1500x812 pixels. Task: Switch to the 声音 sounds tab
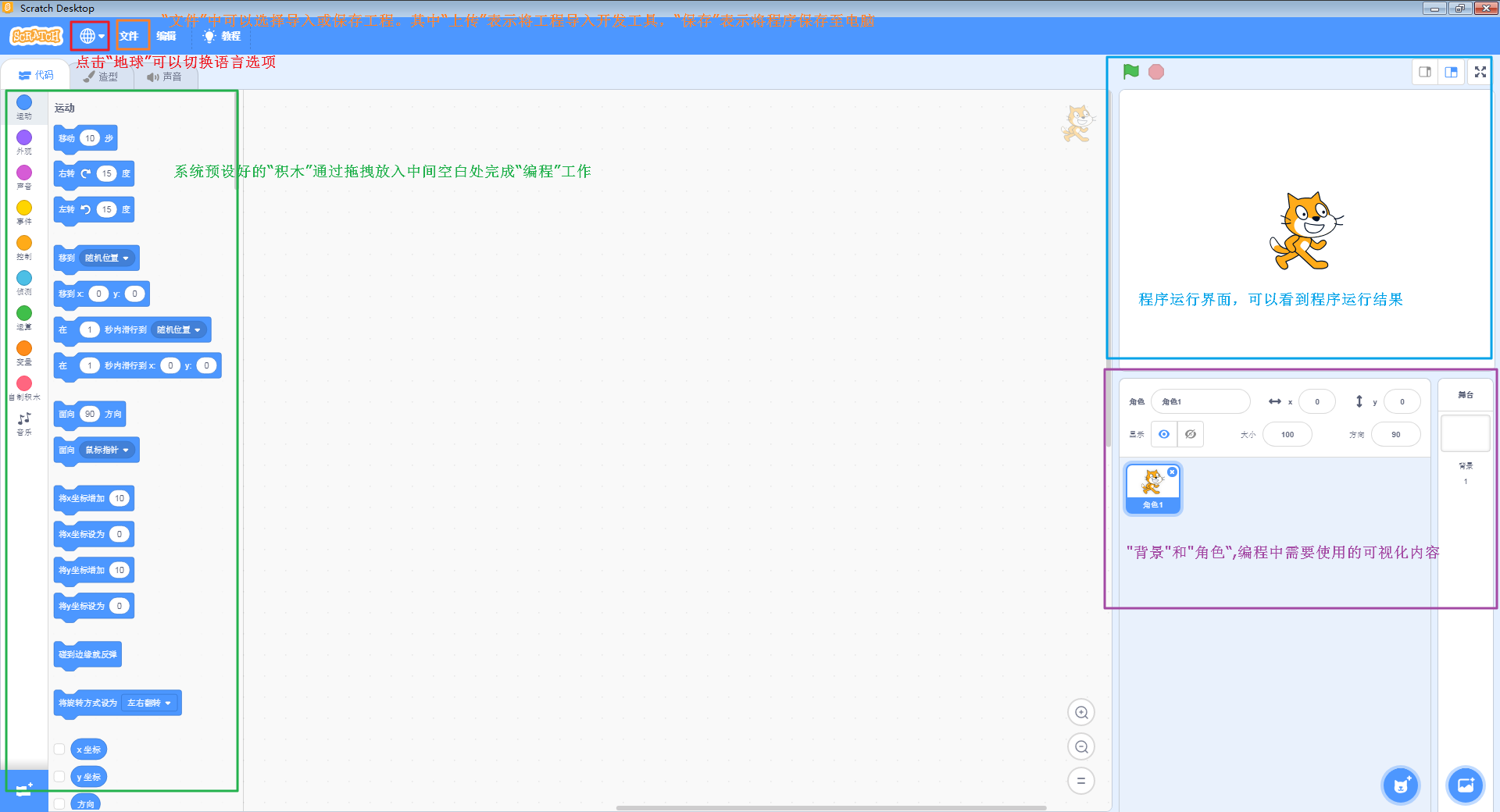[165, 77]
